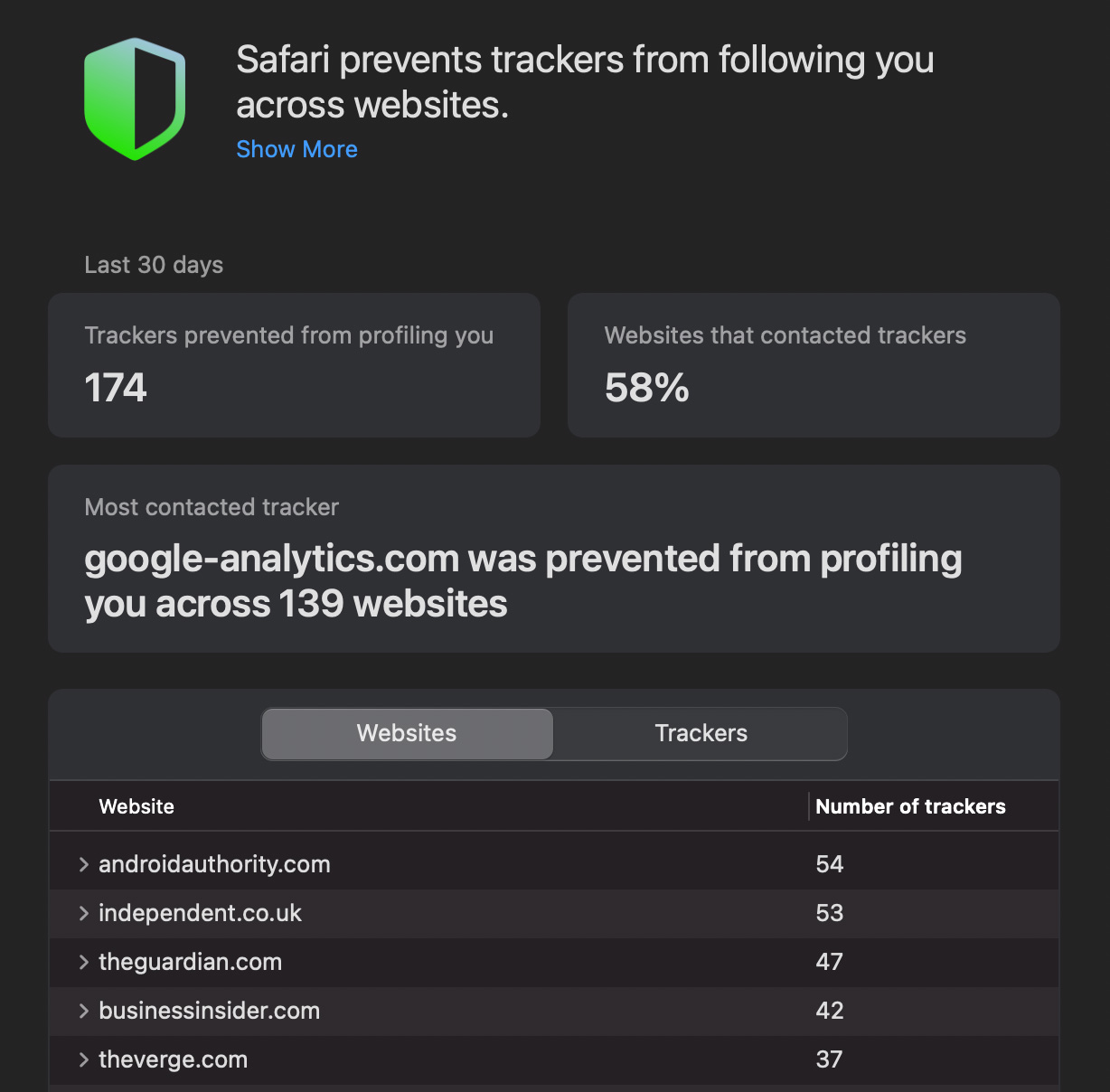Select the androidauthority.com row

(x=214, y=864)
